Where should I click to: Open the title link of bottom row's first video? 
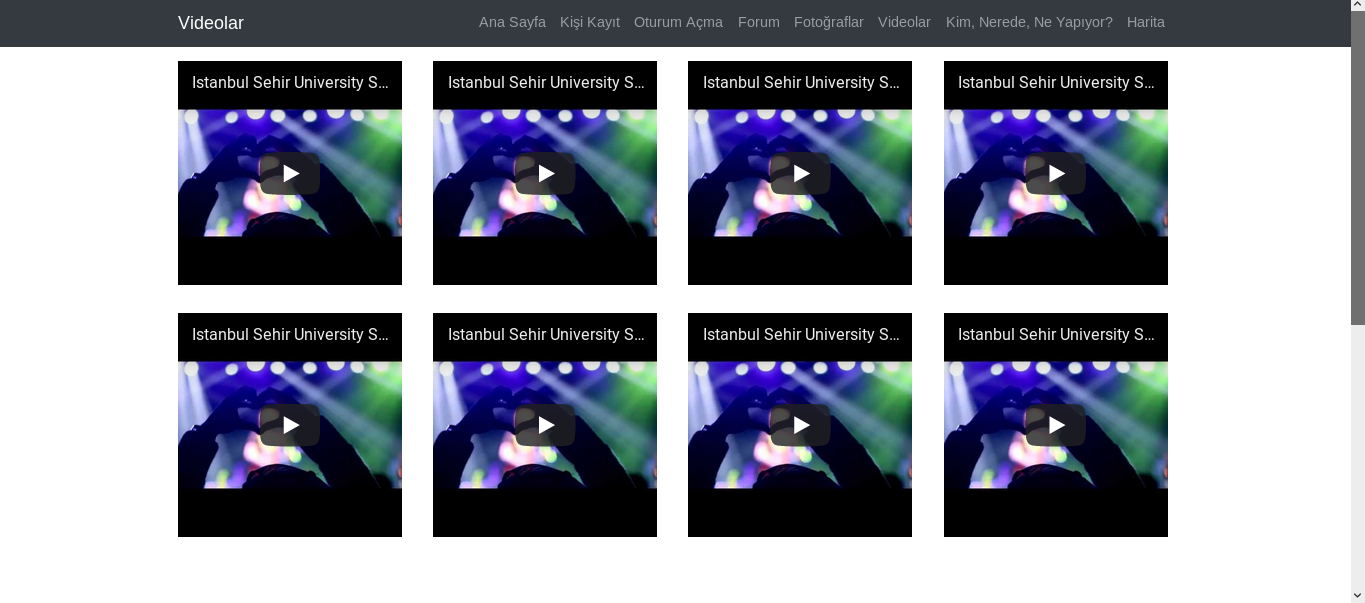(290, 335)
